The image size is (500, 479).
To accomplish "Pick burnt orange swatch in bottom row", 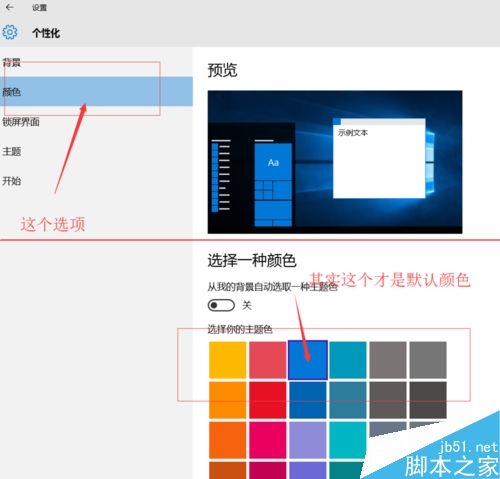I will pos(228,470).
